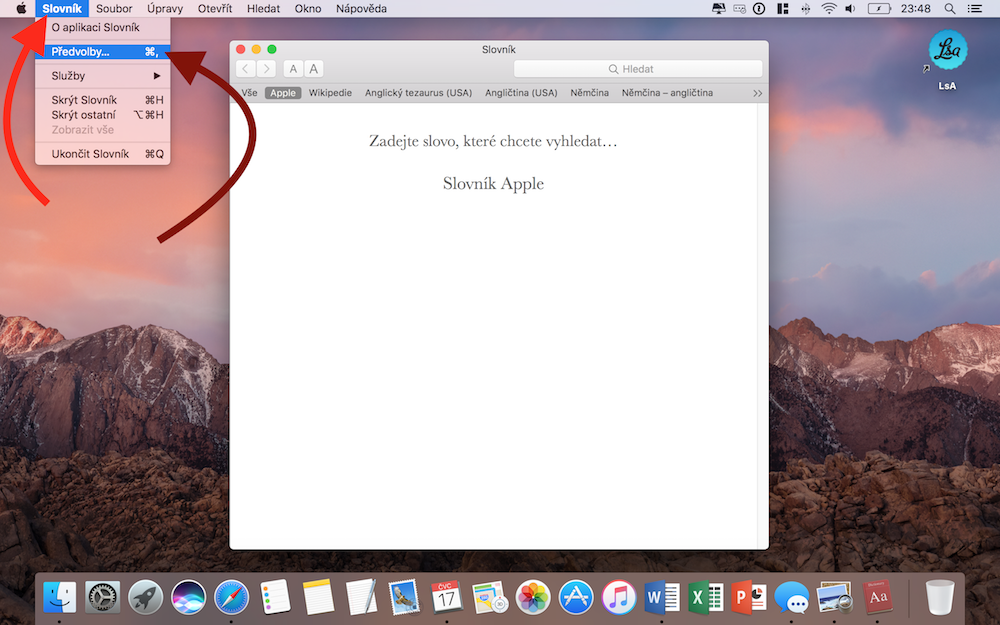1000x625 pixels.
Task: Open the Okno menu
Action: click(x=307, y=8)
